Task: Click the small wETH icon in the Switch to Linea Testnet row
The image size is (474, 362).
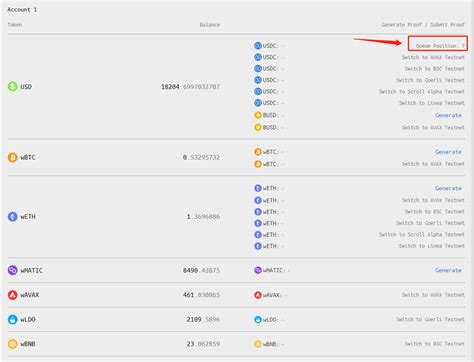Action: pos(258,246)
